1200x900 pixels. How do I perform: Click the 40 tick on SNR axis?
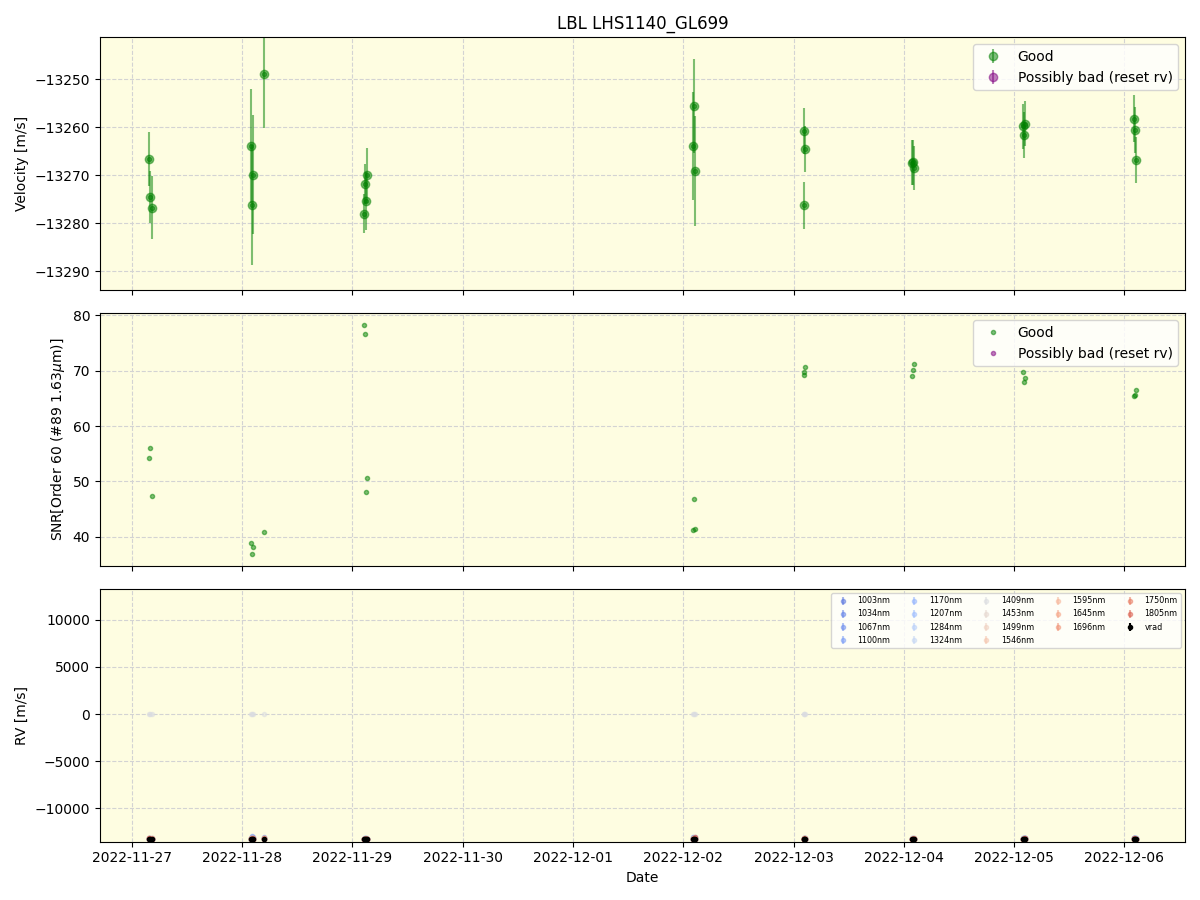[83, 537]
